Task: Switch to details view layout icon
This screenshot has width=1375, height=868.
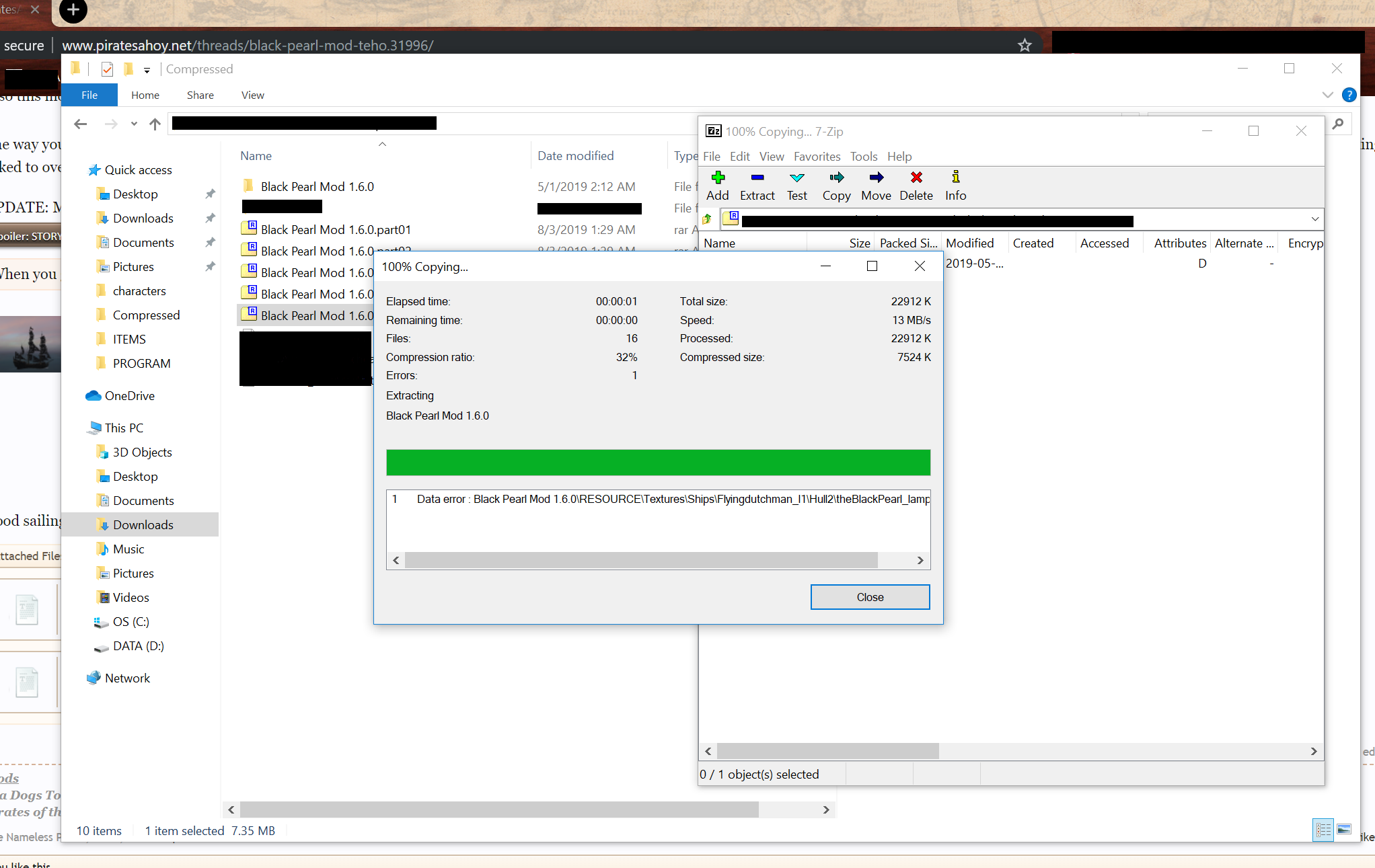Action: 1323,830
